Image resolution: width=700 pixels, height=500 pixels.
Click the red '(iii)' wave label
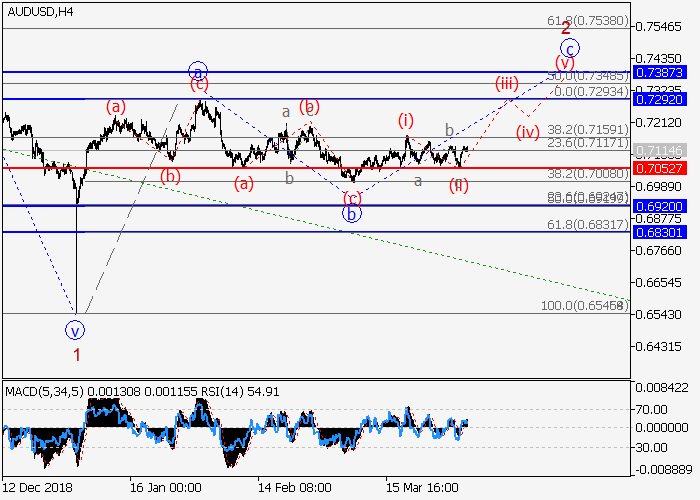(505, 82)
